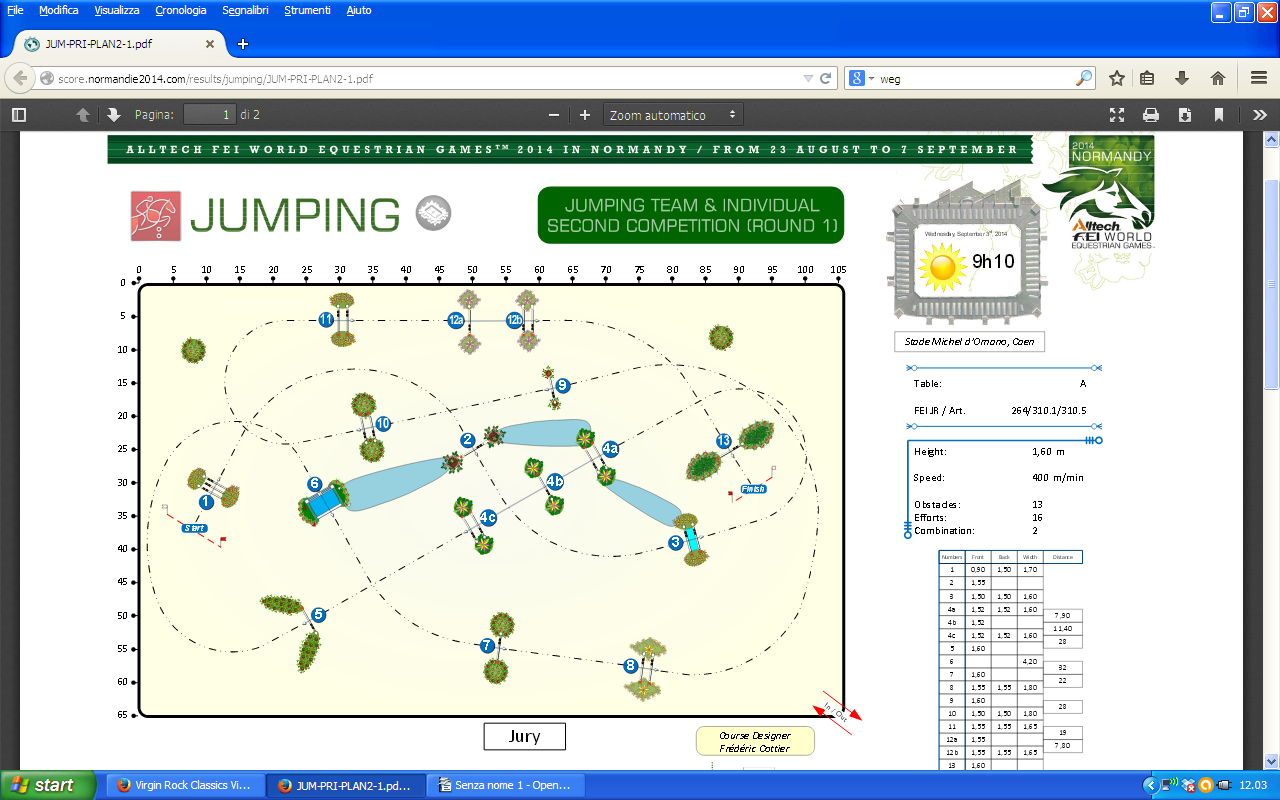The width and height of the screenshot is (1280, 800).
Task: Click the JUMPING heading text
Action: [294, 215]
